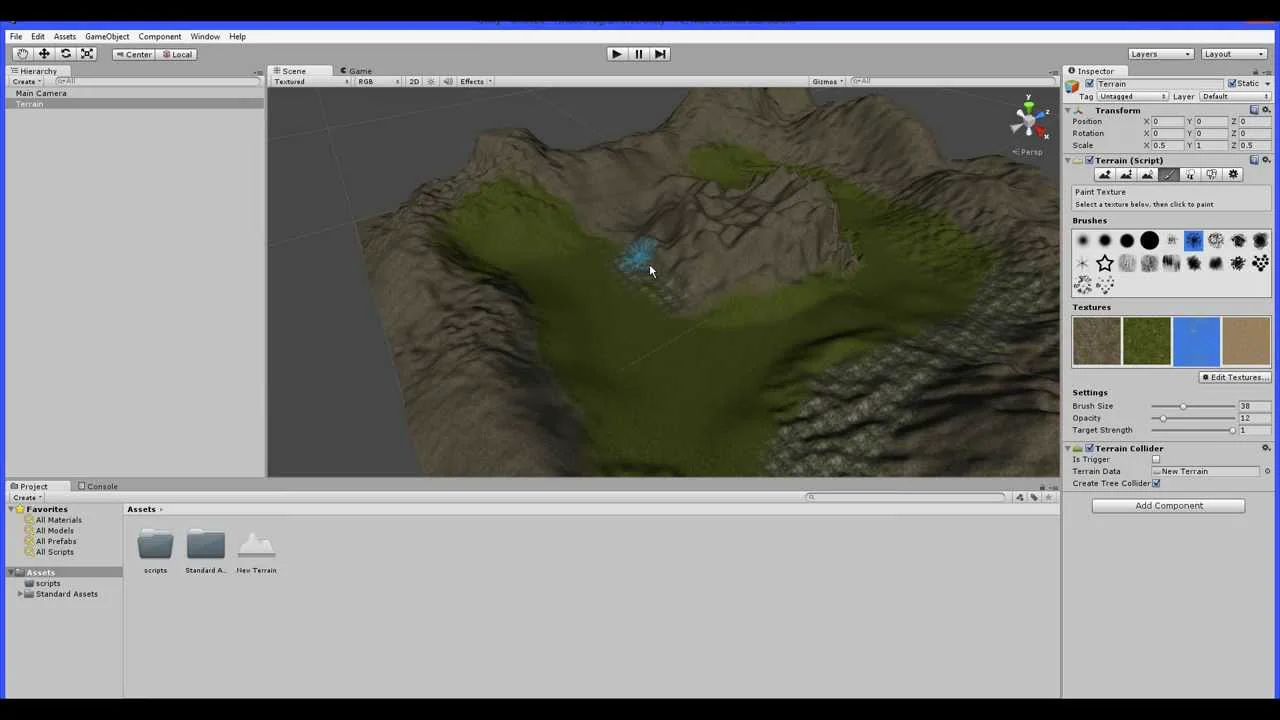Toggle 2D scene view mode
Image resolution: width=1280 pixels, height=720 pixels.
click(414, 81)
